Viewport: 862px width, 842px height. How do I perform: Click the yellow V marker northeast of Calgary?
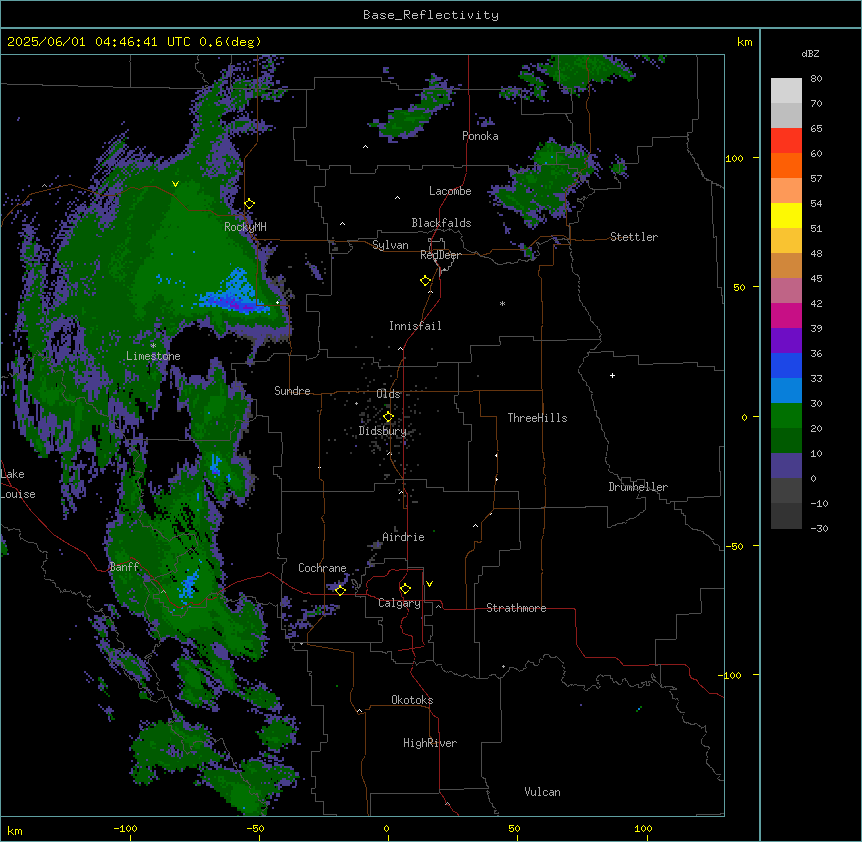click(x=429, y=584)
